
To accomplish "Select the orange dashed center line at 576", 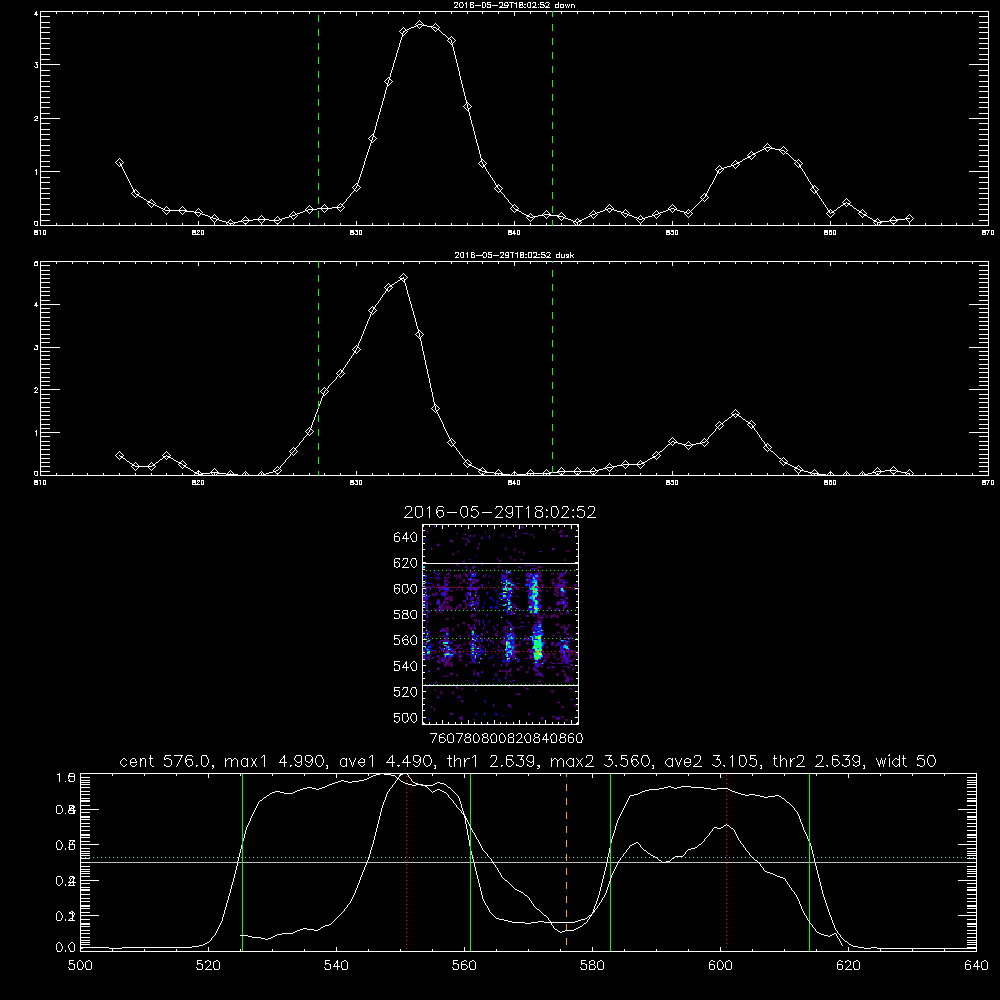I will 566,861.
